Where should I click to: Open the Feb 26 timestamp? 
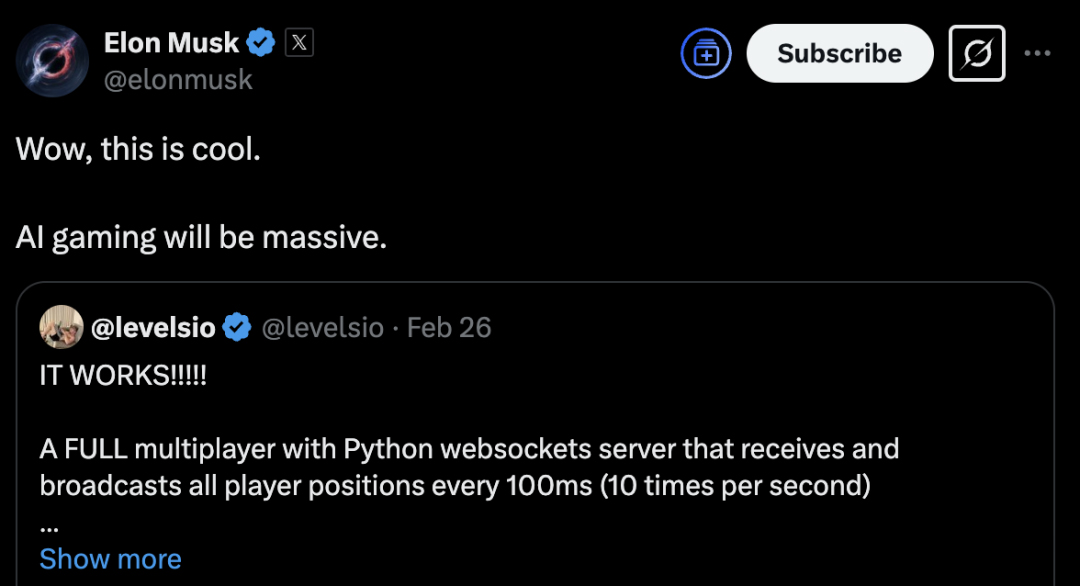[x=449, y=328]
